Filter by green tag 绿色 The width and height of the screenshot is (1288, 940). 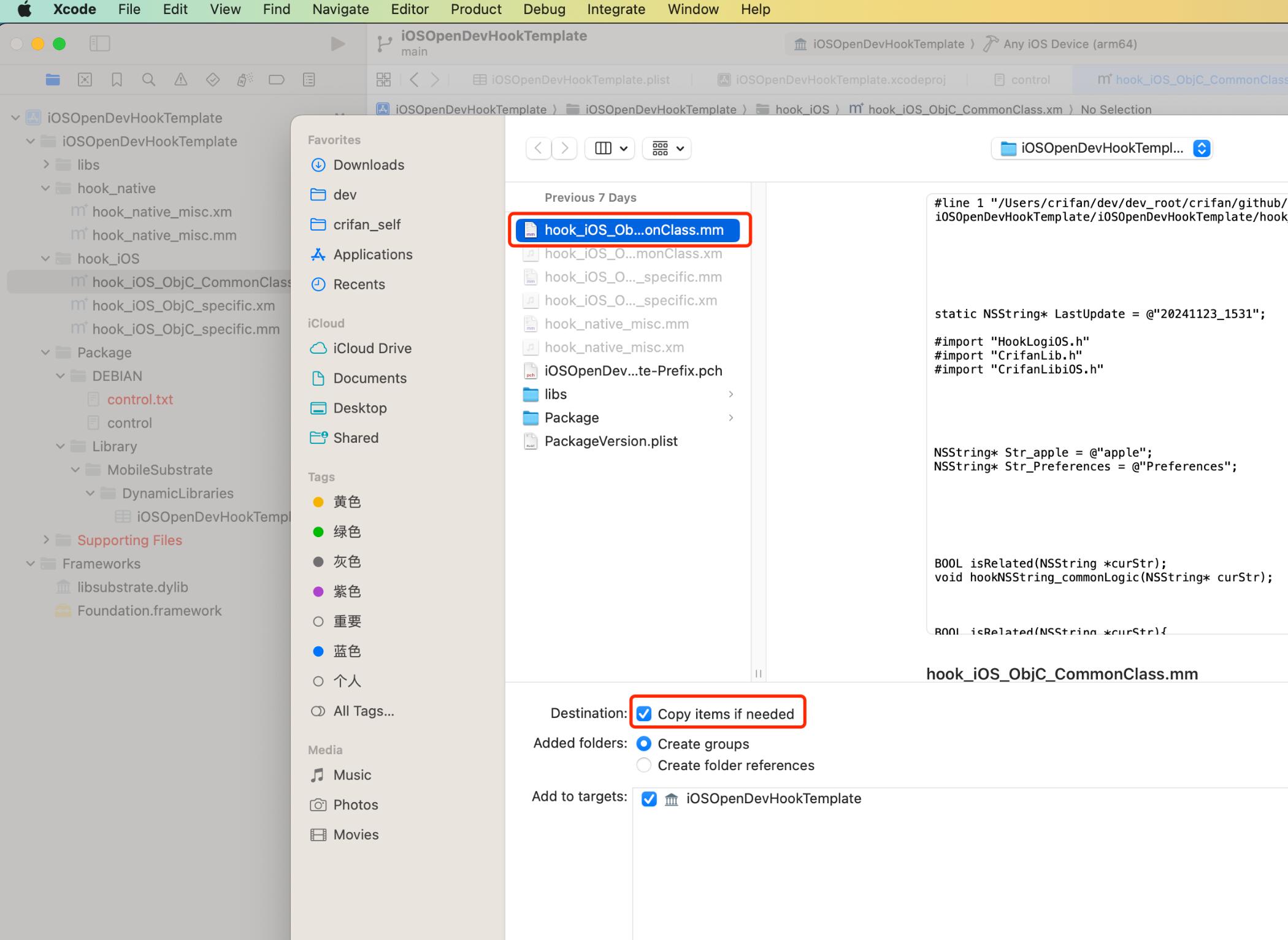tap(347, 532)
